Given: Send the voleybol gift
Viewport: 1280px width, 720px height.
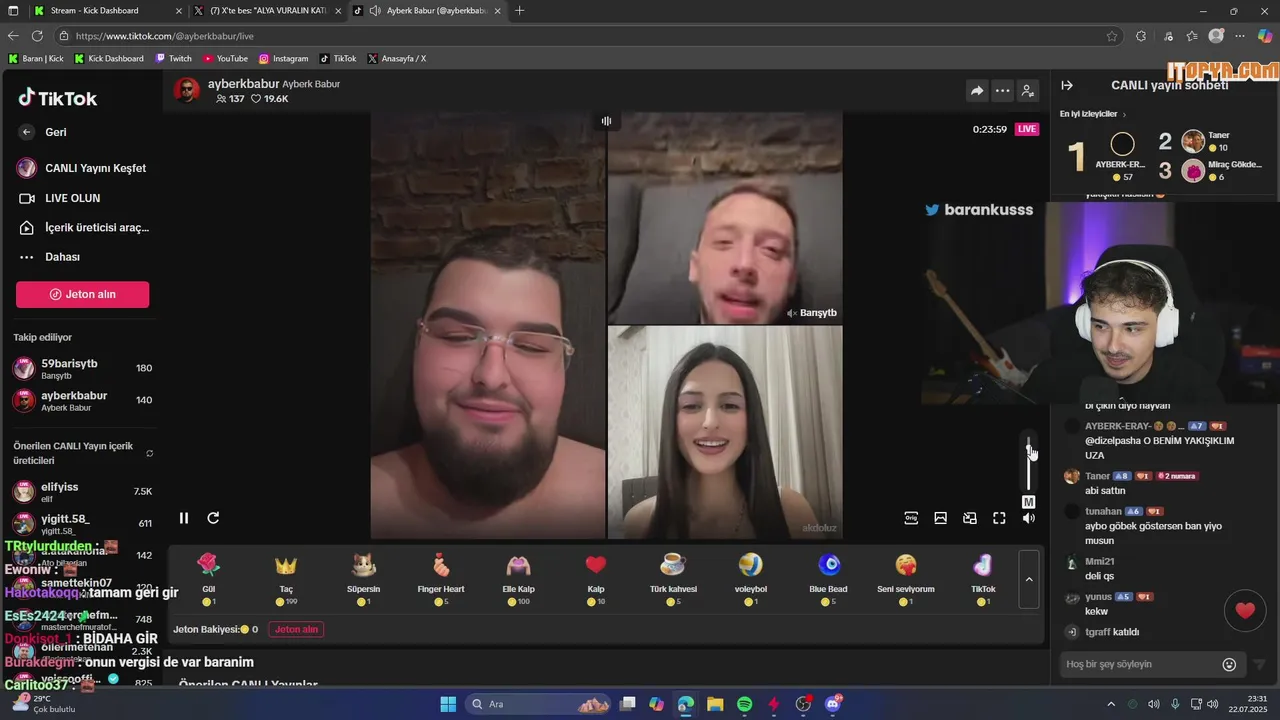Looking at the screenshot, I should 751,578.
